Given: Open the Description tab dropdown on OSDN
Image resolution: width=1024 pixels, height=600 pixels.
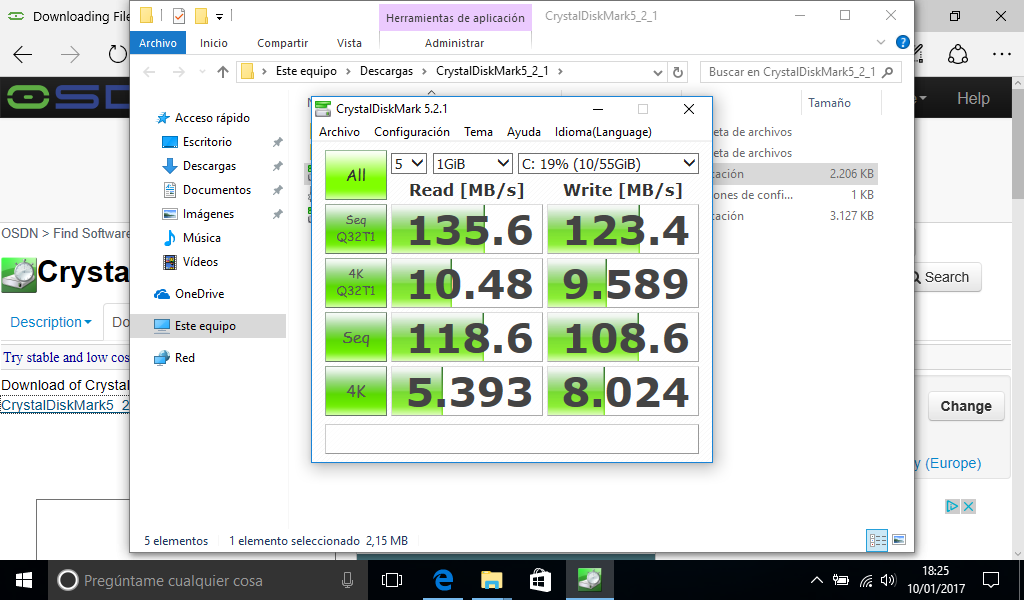Looking at the screenshot, I should pyautogui.click(x=50, y=322).
